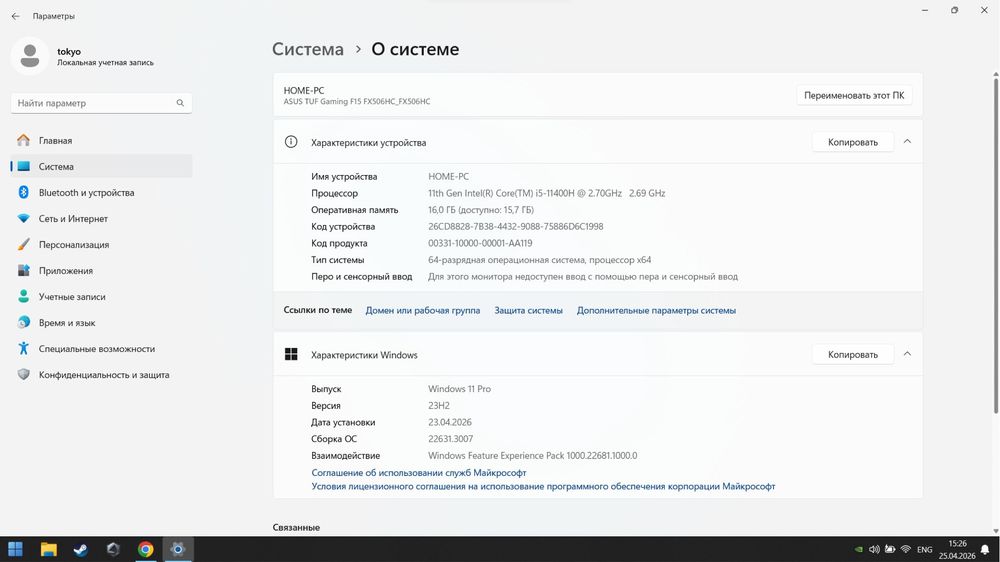The width and height of the screenshot is (1000, 562).
Task: Open Соглашение об использовании служб Майкрософт
Action: (x=419, y=473)
